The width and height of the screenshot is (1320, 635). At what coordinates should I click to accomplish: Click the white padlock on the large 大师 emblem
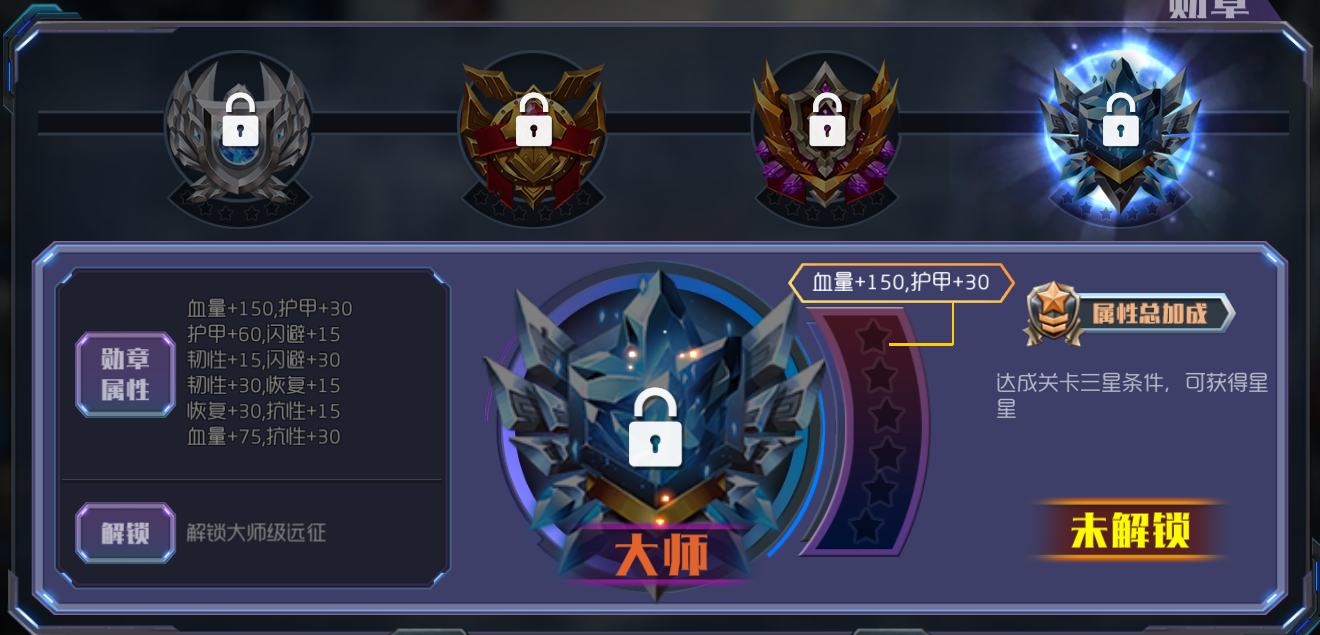coord(655,428)
